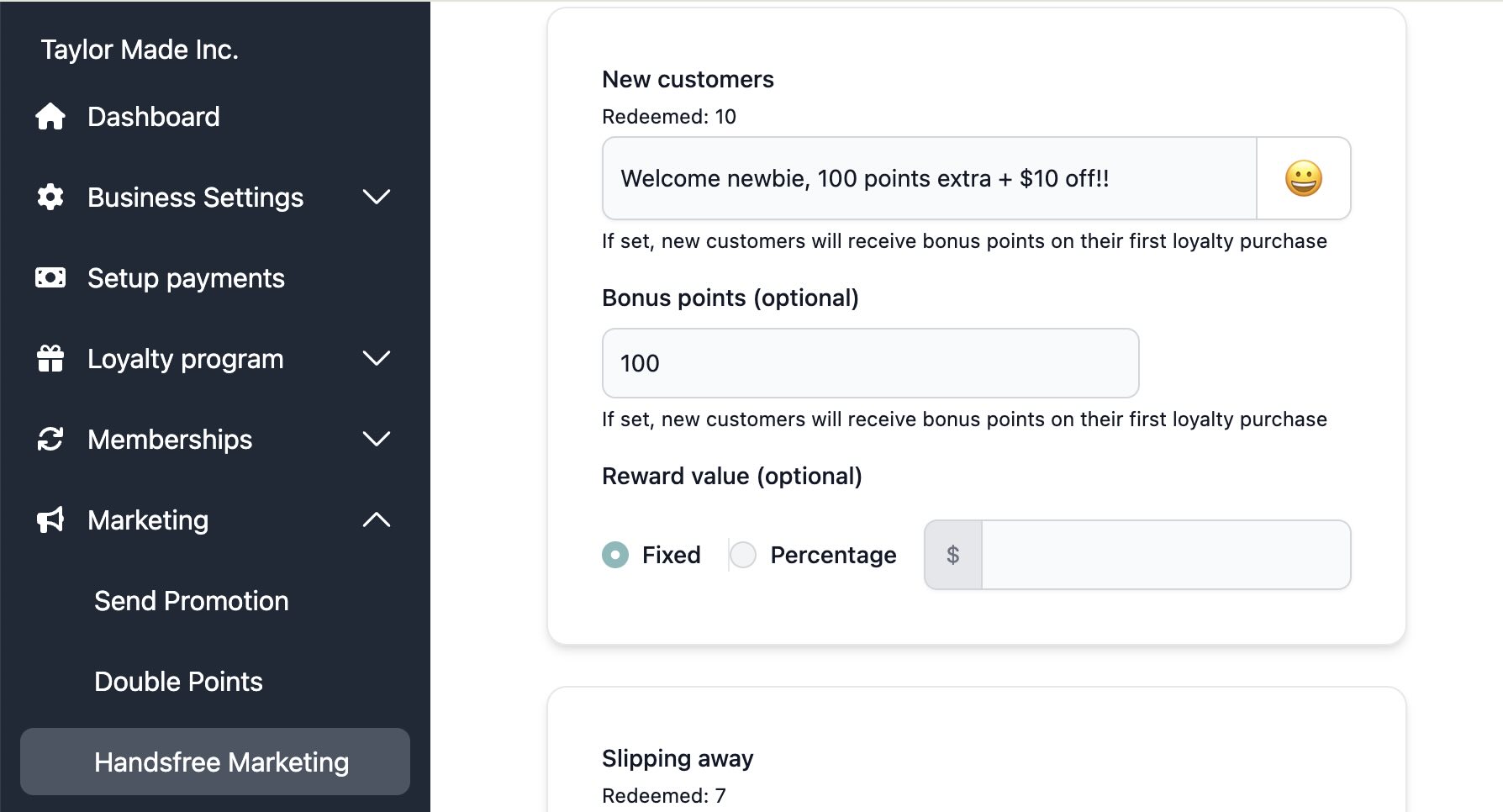Viewport: 1503px width, 812px height.
Task: Click the Dashboard home icon
Action: 50,116
